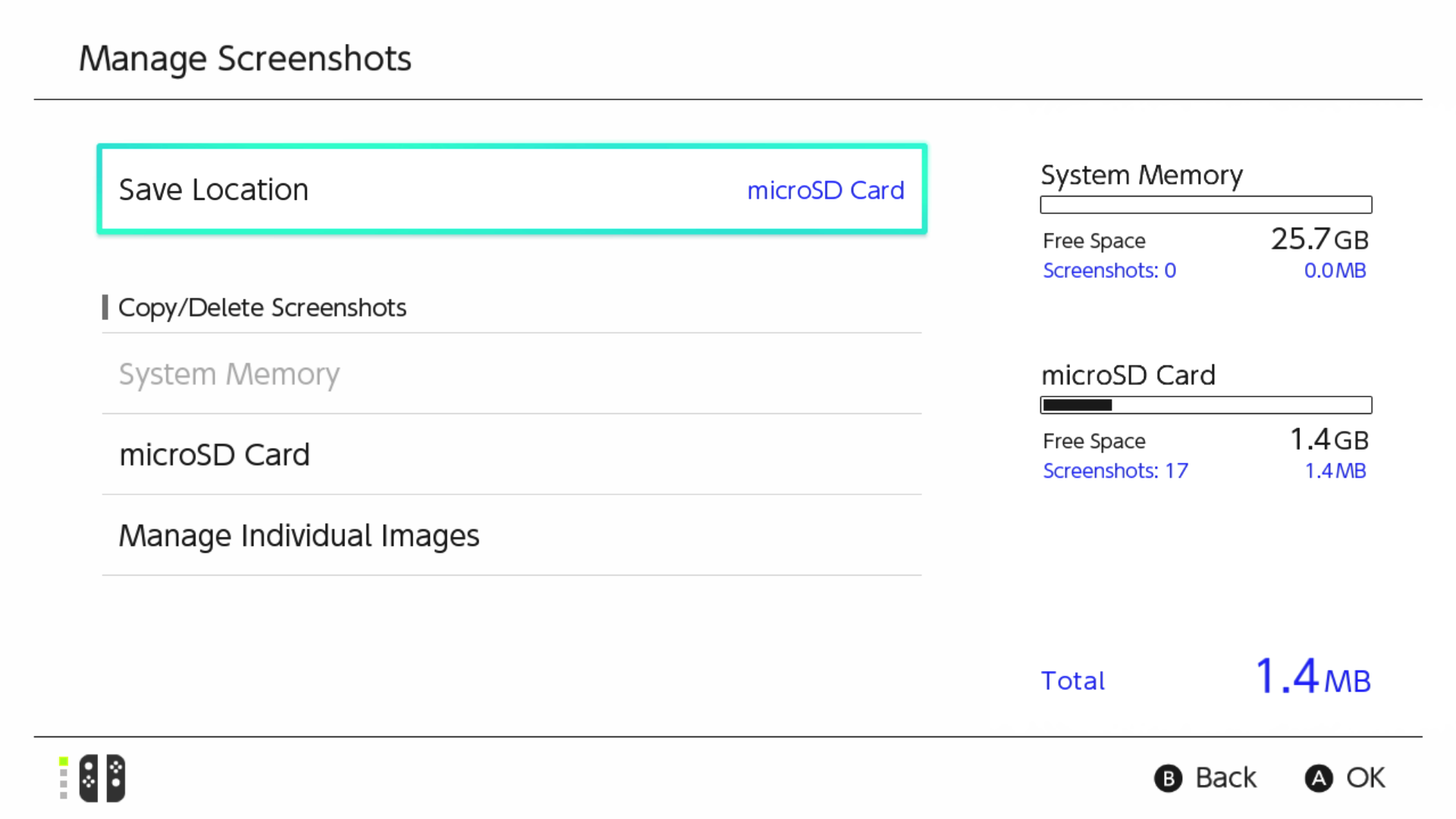Click the A button icon
Screen dimensions: 1456x819
coord(1319,778)
